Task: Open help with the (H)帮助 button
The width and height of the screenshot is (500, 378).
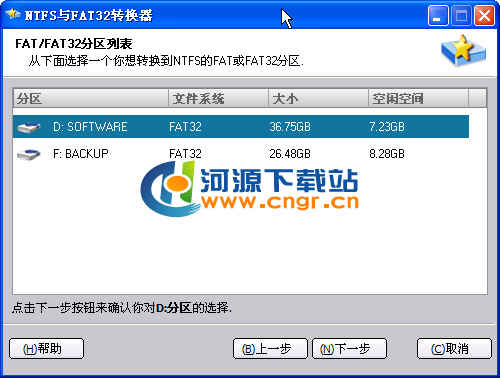Action: (46, 349)
